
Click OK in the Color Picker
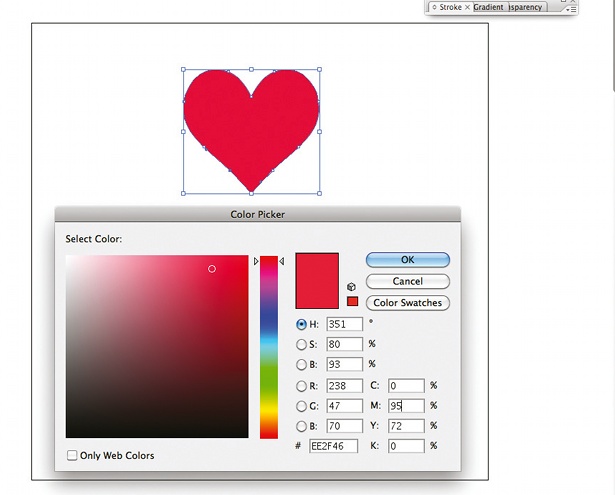(408, 260)
